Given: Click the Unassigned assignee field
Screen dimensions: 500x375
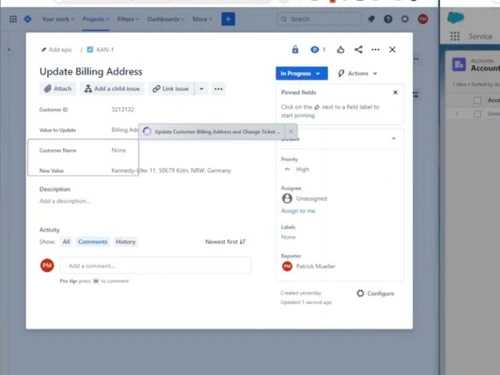Looking at the screenshot, I should [x=305, y=199].
